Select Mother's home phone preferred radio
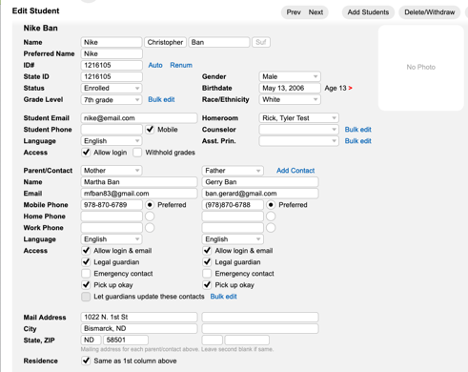The image size is (468, 372). click(x=150, y=216)
